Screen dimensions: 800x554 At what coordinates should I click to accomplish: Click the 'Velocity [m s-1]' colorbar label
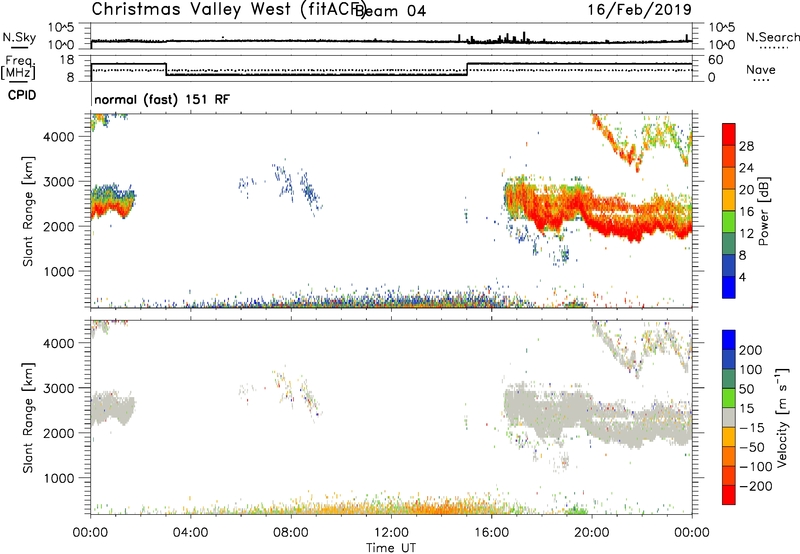(781, 418)
